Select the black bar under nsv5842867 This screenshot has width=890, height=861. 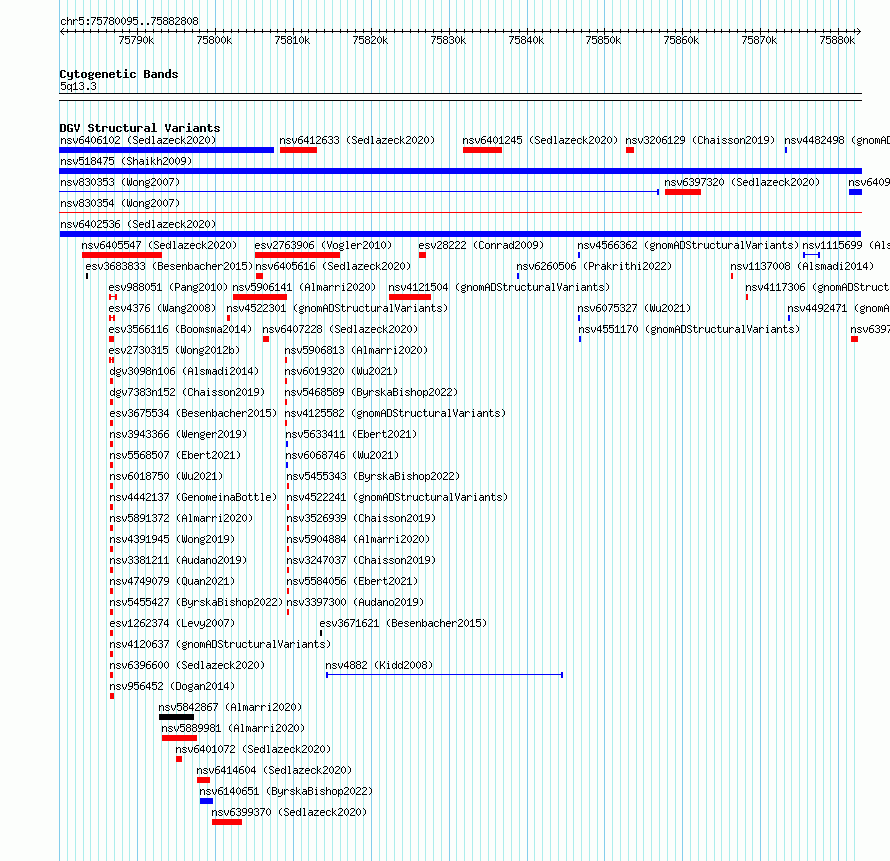tap(177, 717)
